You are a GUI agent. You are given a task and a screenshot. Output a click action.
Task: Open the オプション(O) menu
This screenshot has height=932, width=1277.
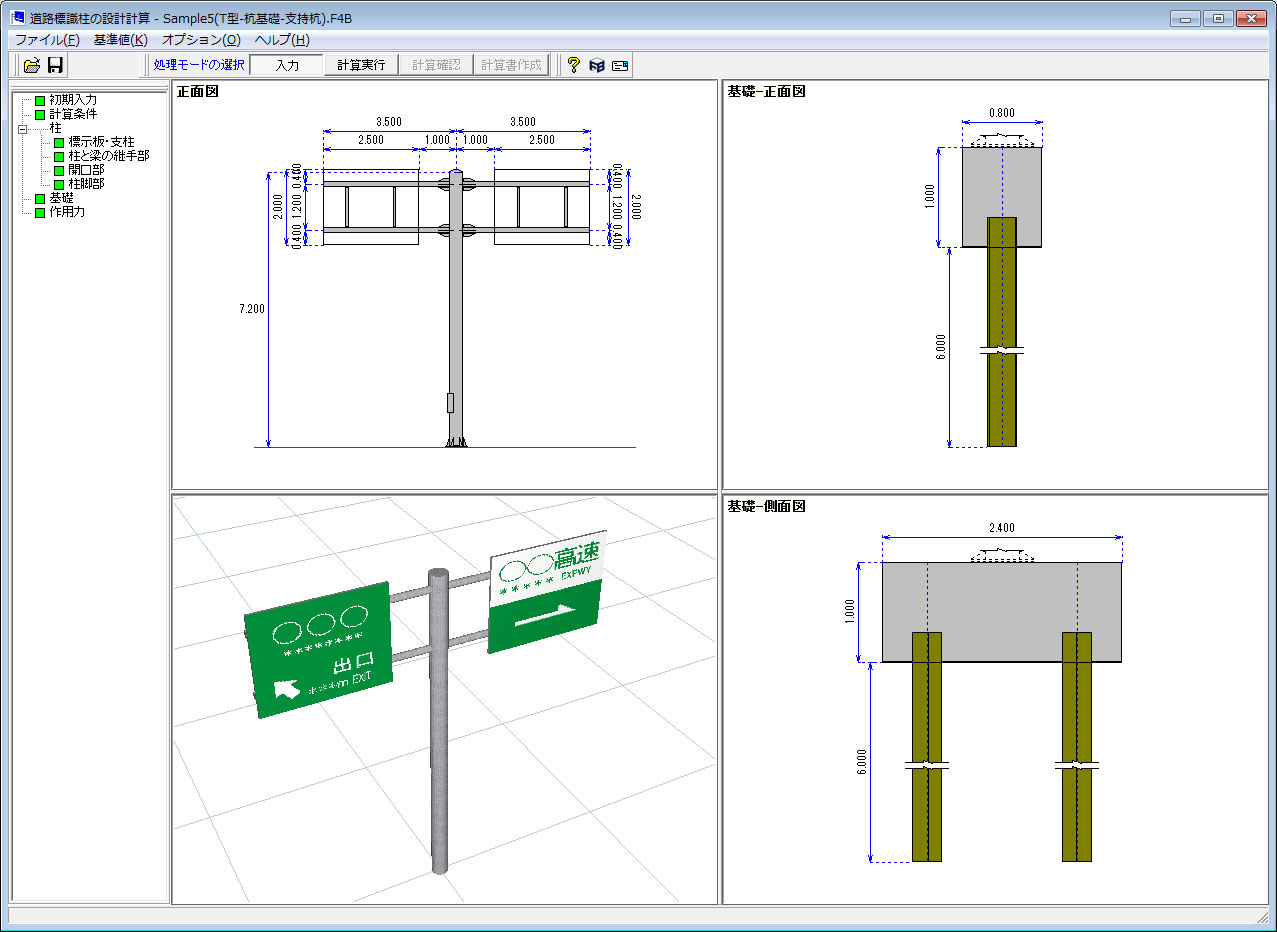[x=201, y=40]
